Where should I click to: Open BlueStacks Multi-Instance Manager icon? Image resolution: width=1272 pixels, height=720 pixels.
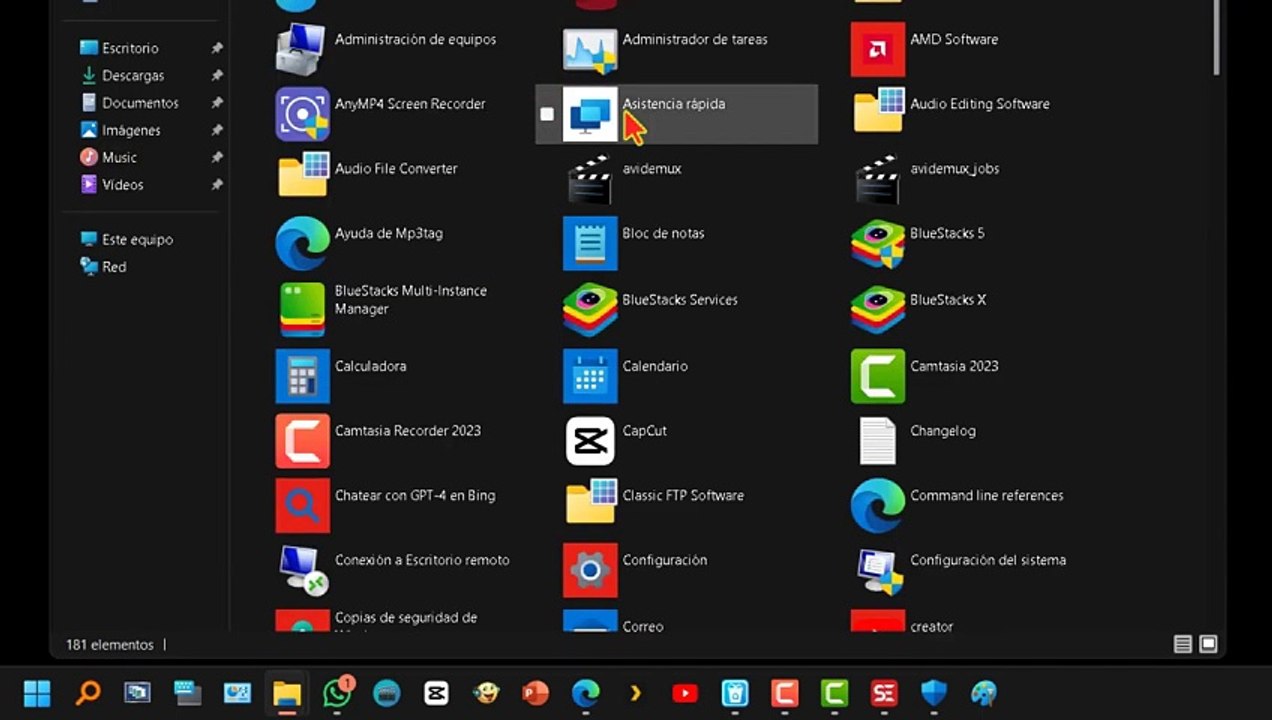(x=302, y=310)
